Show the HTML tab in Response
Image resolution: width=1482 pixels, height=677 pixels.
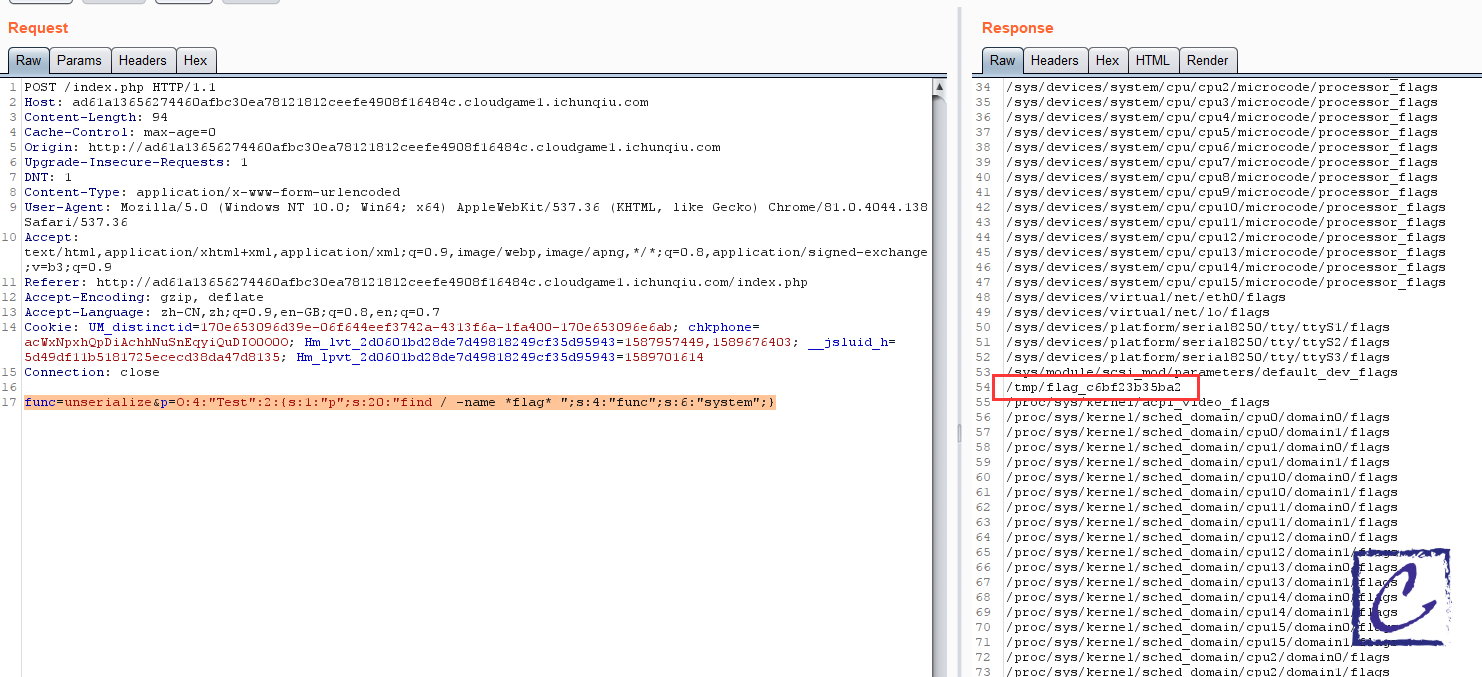point(1152,60)
